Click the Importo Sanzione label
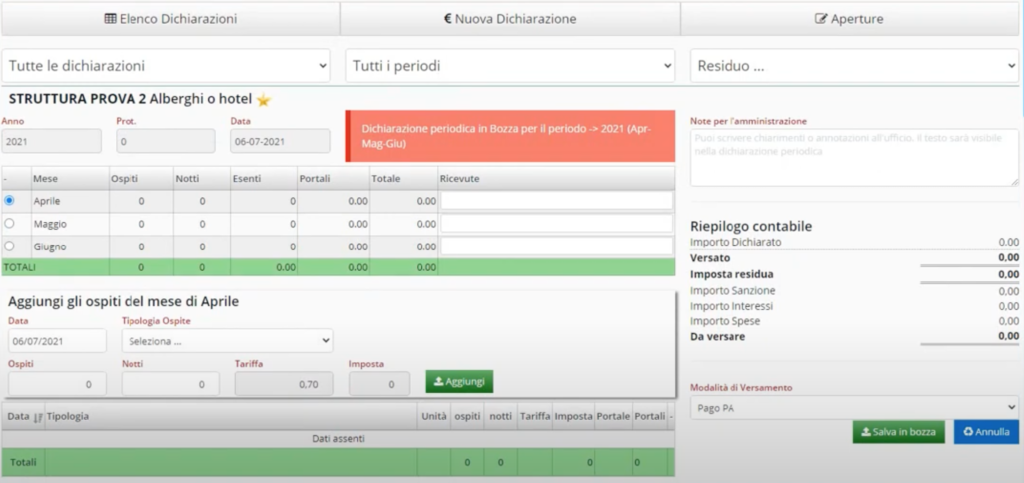This screenshot has height=483, width=1024. 733,290
